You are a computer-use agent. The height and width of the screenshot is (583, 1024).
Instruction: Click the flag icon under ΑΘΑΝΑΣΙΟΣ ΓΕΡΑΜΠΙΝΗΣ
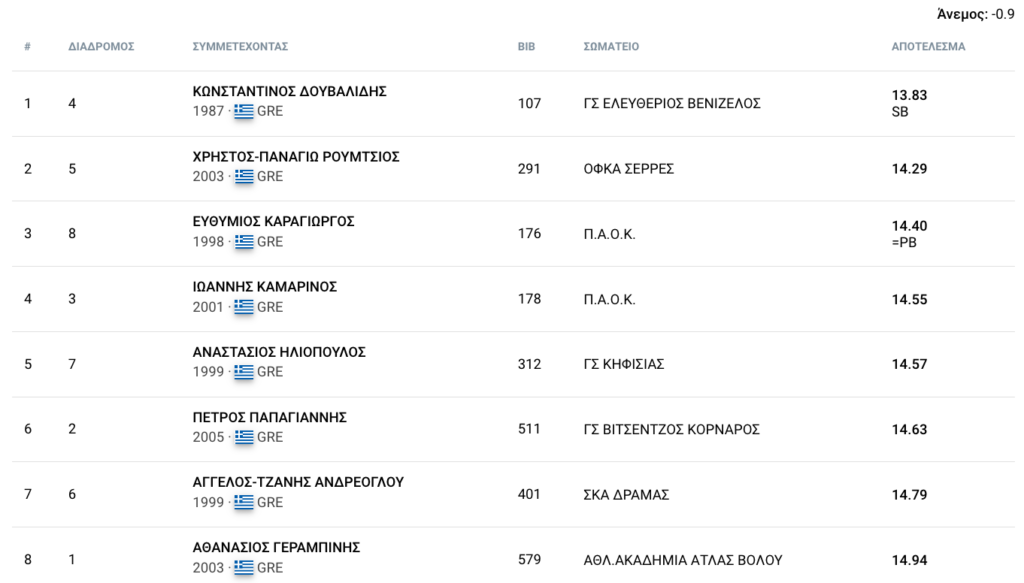(x=244, y=567)
